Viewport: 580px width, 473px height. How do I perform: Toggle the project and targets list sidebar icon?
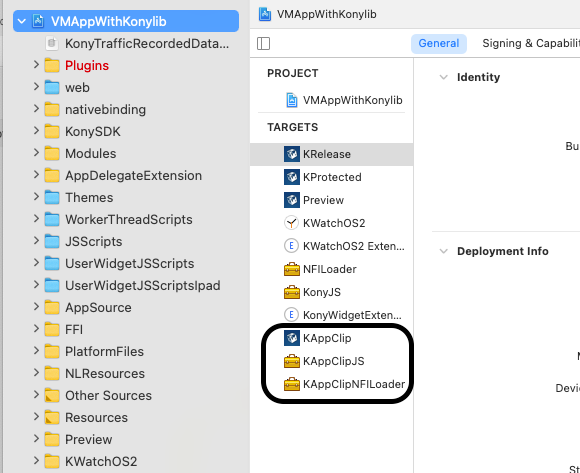coord(263,43)
